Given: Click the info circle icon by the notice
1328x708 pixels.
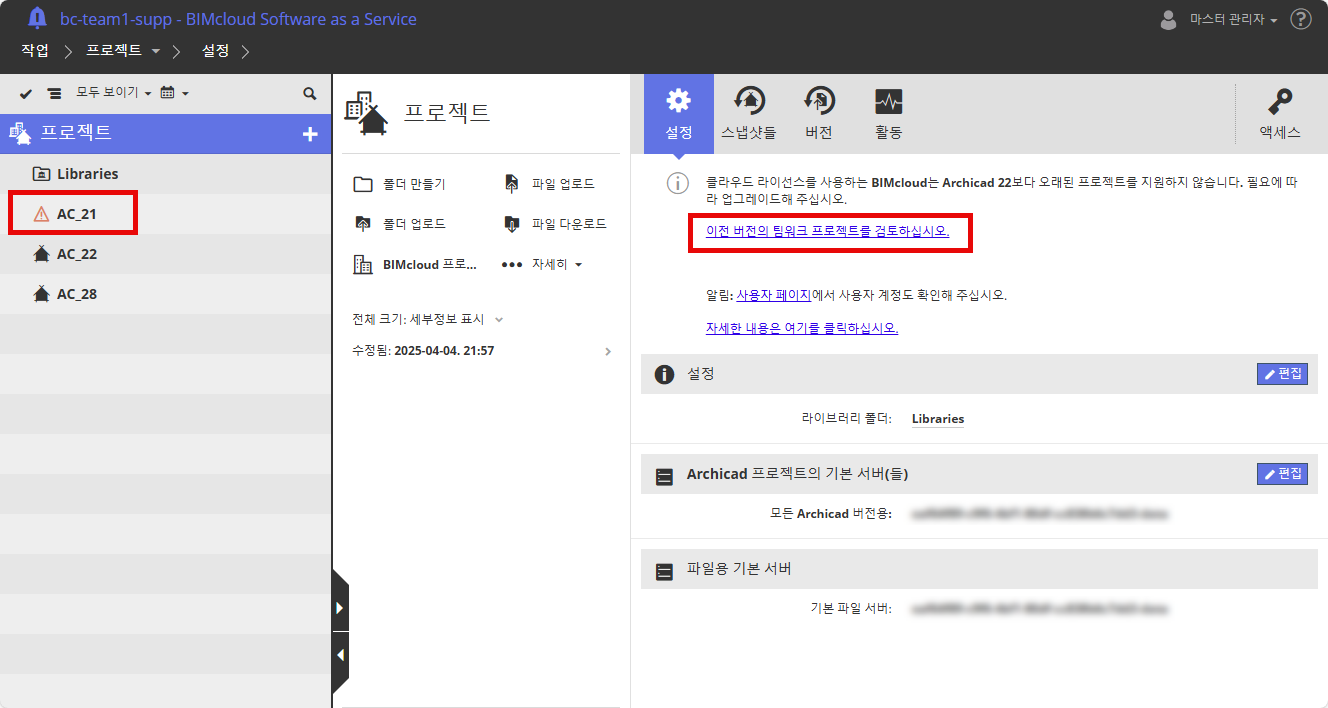Looking at the screenshot, I should [679, 183].
